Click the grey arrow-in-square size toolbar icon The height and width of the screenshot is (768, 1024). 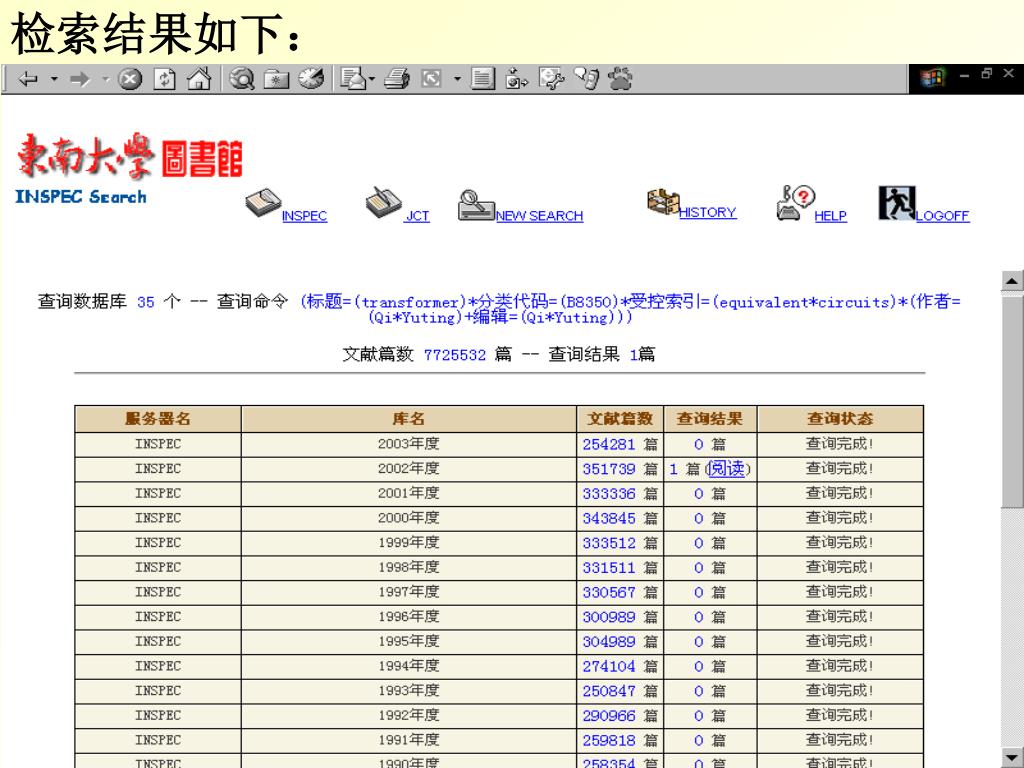431,80
